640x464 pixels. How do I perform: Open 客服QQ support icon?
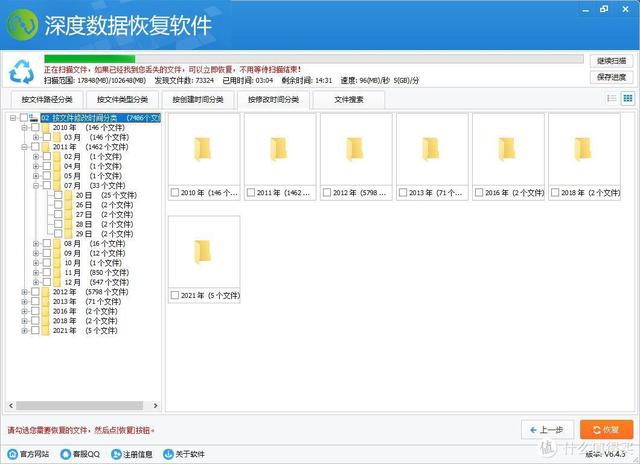[65, 454]
